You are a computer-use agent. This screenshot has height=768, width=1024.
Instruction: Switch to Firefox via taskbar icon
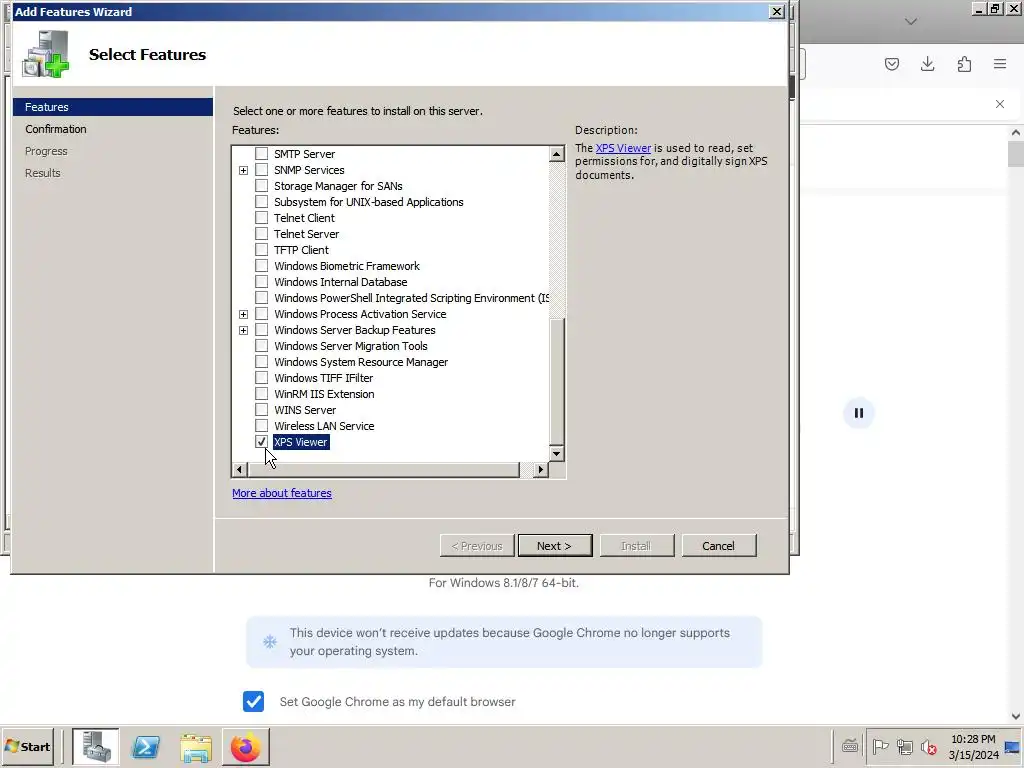pyautogui.click(x=246, y=746)
